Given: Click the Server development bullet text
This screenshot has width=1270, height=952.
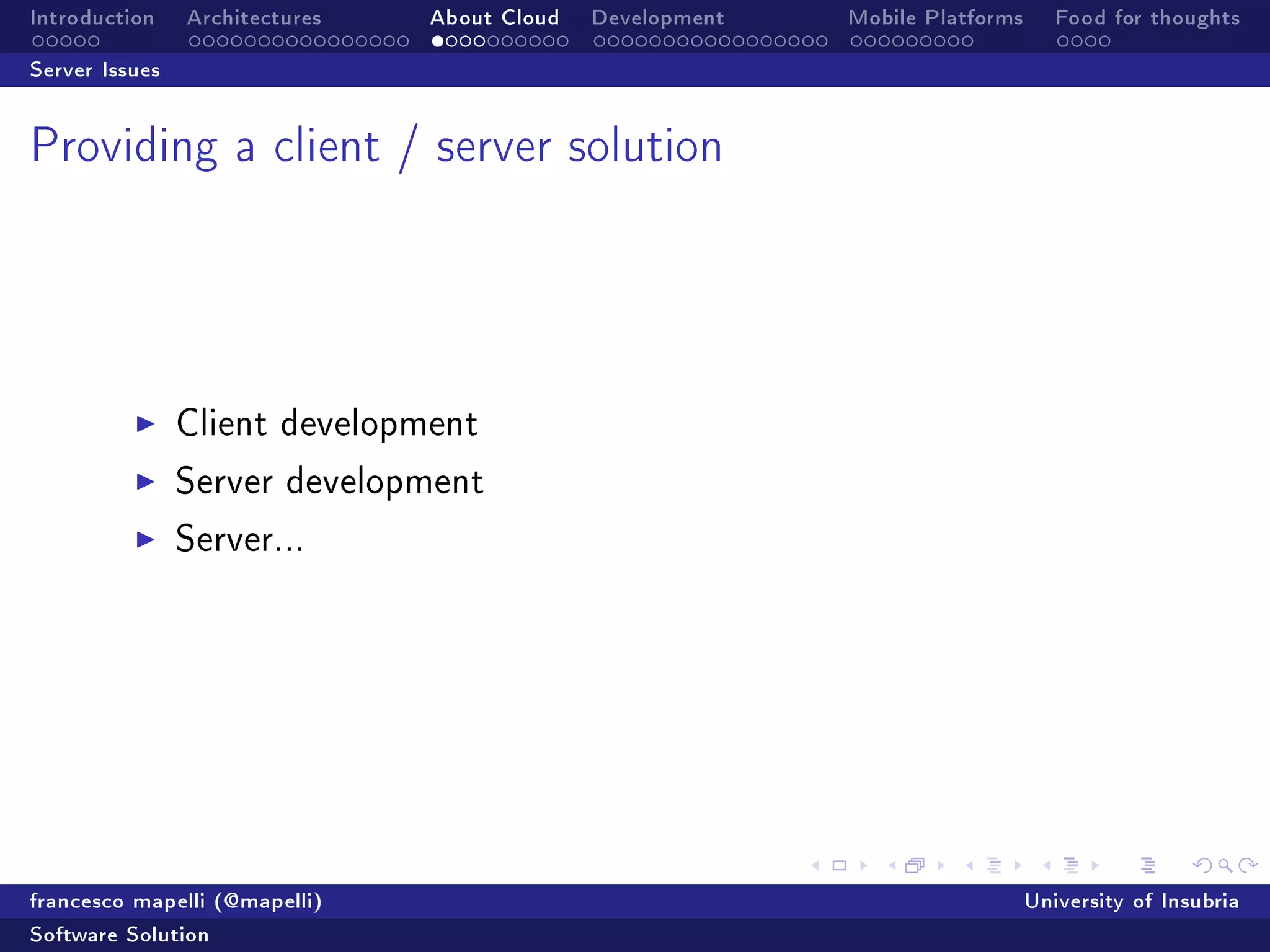Looking at the screenshot, I should (329, 481).
